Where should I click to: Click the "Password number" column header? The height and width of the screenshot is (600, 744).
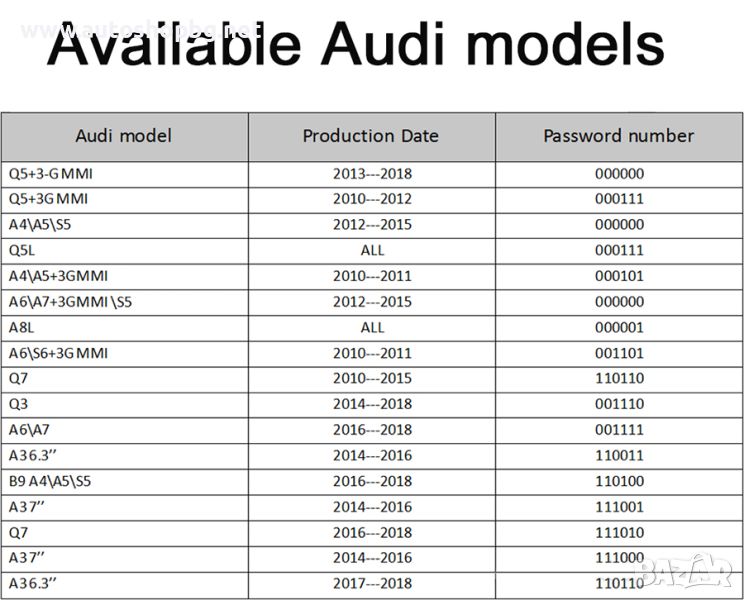tap(619, 136)
